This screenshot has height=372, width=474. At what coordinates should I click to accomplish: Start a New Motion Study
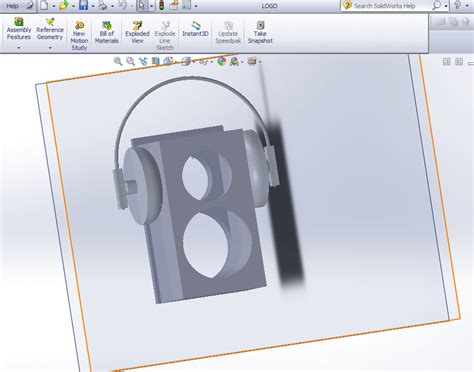[79, 35]
